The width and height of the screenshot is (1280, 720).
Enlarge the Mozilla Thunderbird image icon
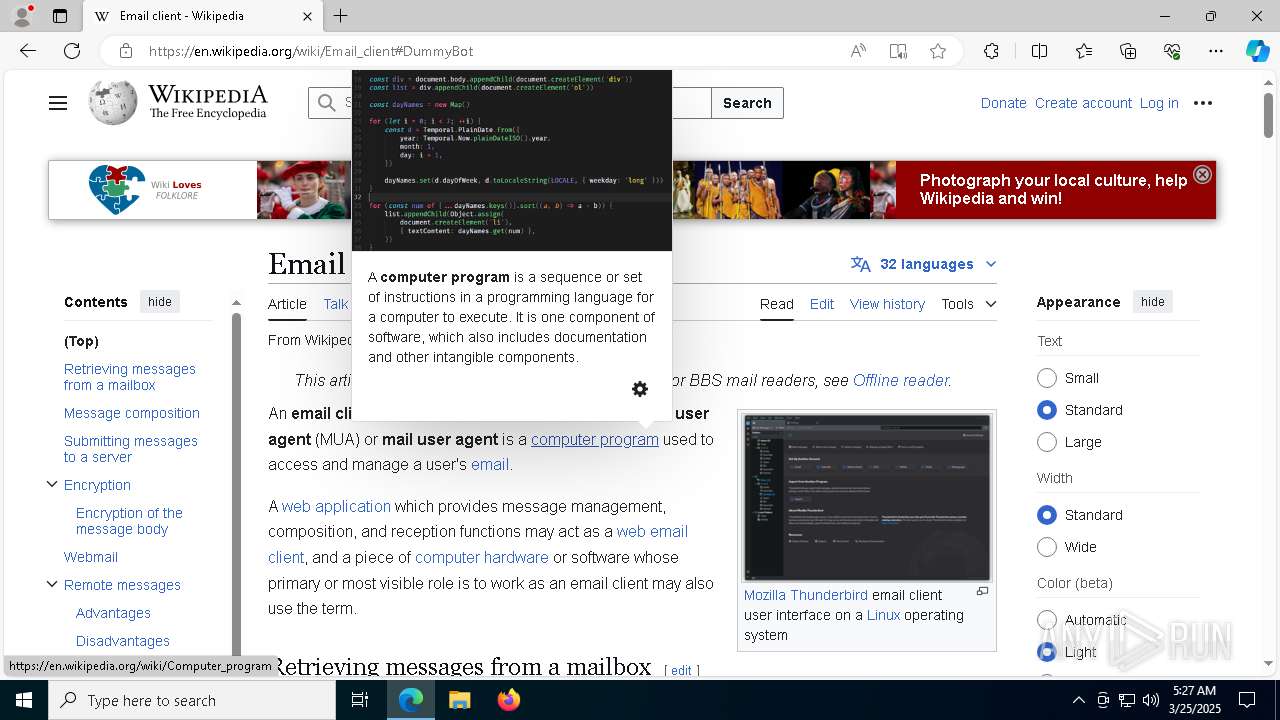[x=982, y=591]
